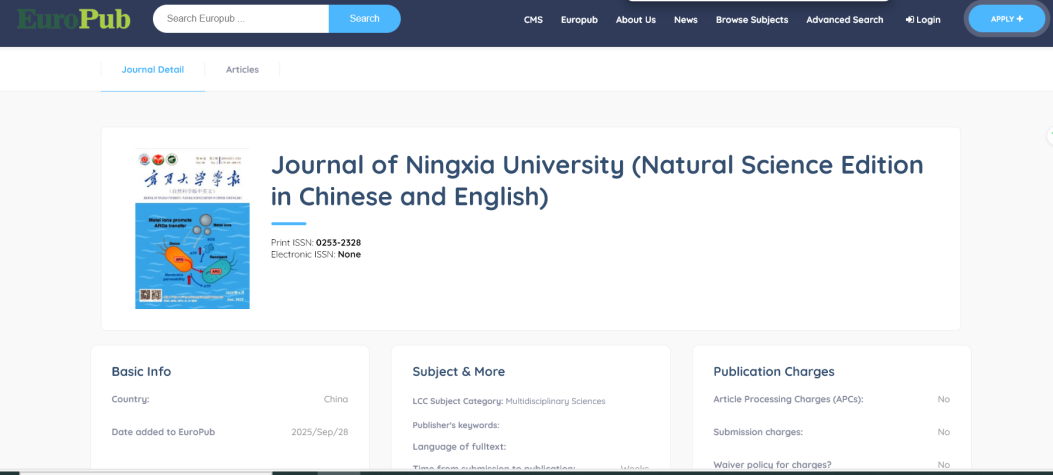1053x475 pixels.
Task: Click the APPLY + button
Action: pos(1006,19)
